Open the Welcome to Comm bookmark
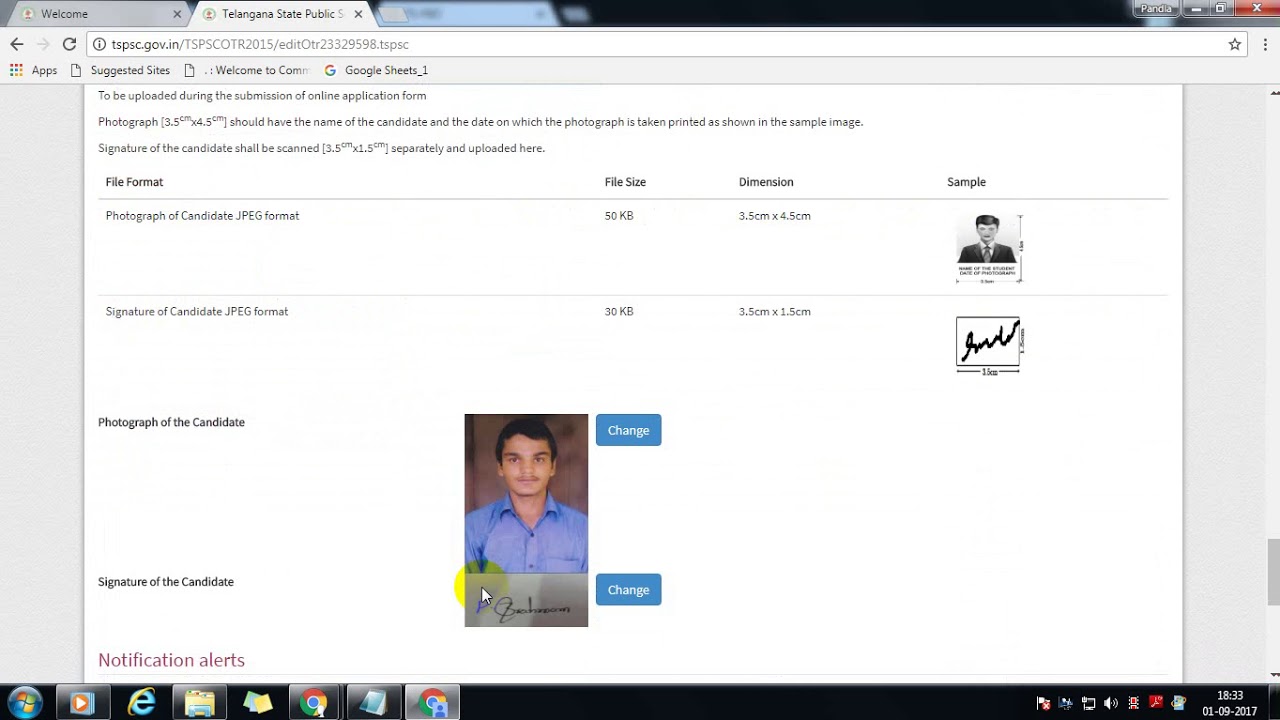 pyautogui.click(x=247, y=70)
